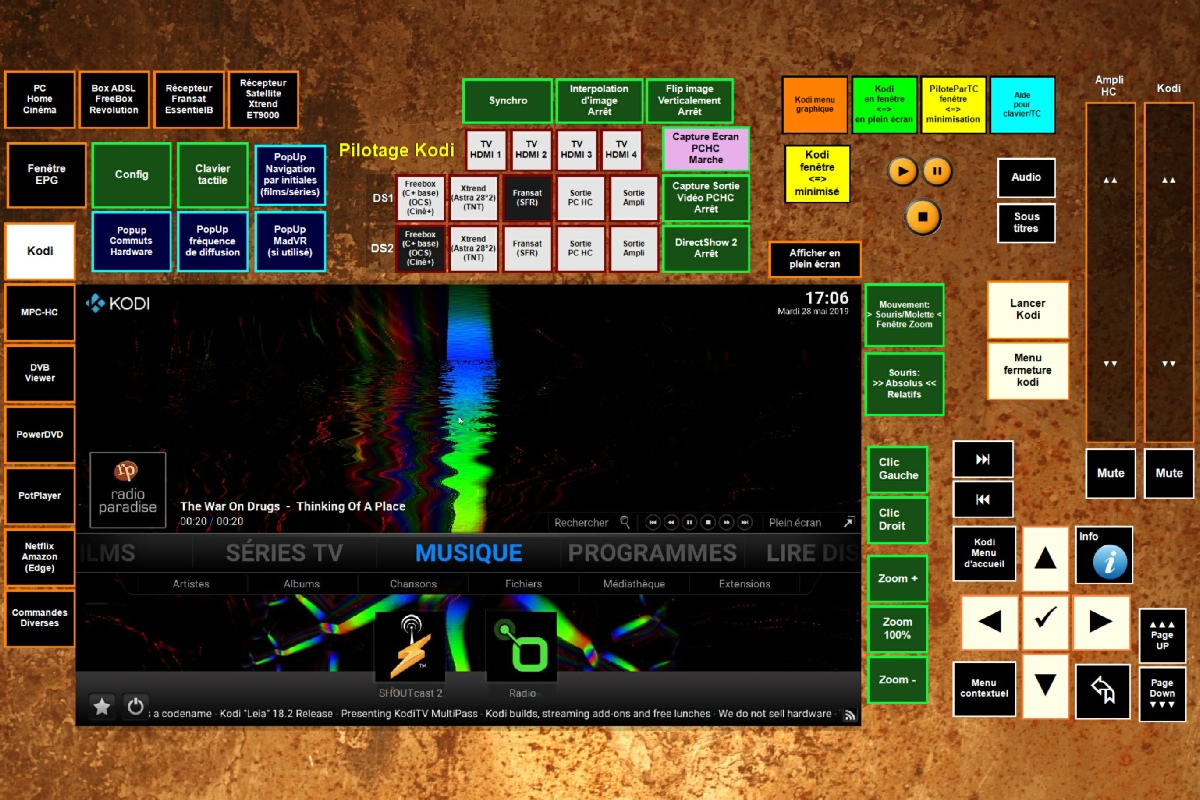The height and width of the screenshot is (800, 1200).
Task: Click the skip-next remote button above skip-previous
Action: (983, 459)
